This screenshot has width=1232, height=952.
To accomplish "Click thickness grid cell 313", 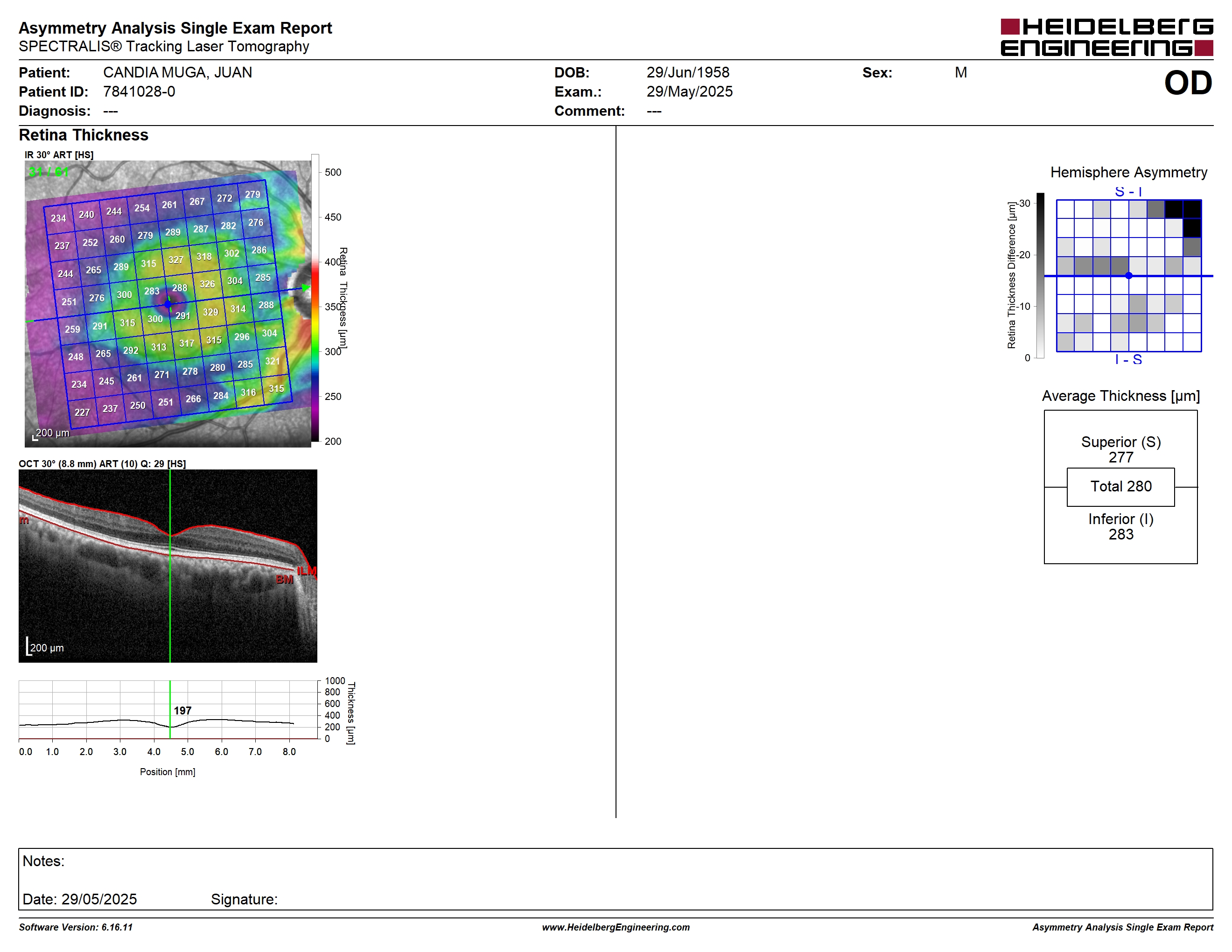I will [x=159, y=347].
